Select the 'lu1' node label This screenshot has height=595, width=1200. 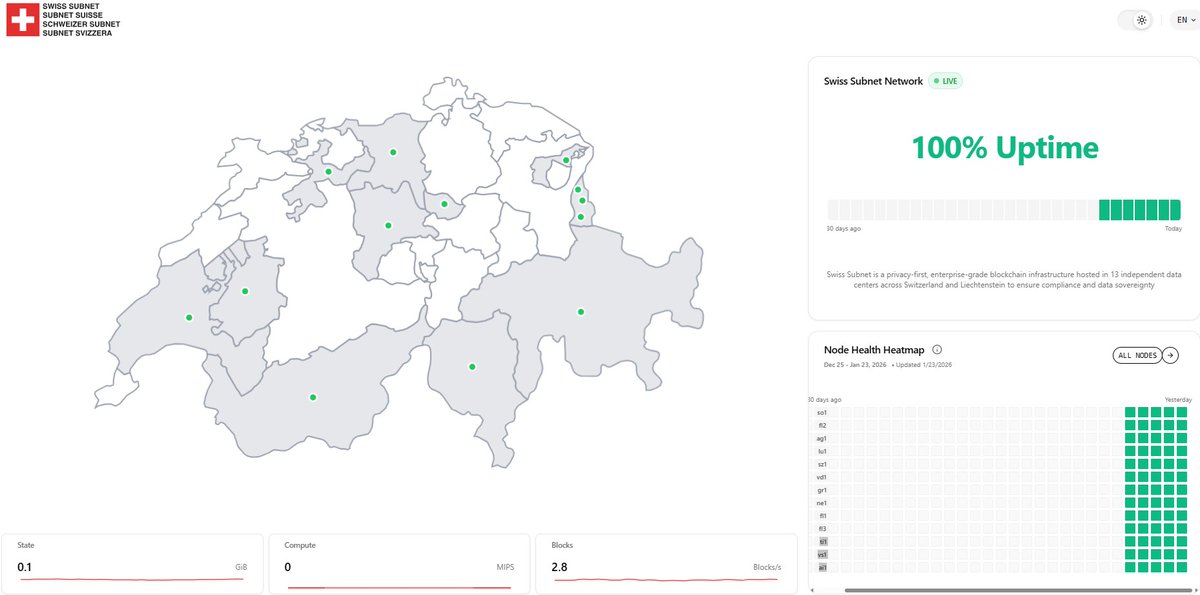pos(822,451)
